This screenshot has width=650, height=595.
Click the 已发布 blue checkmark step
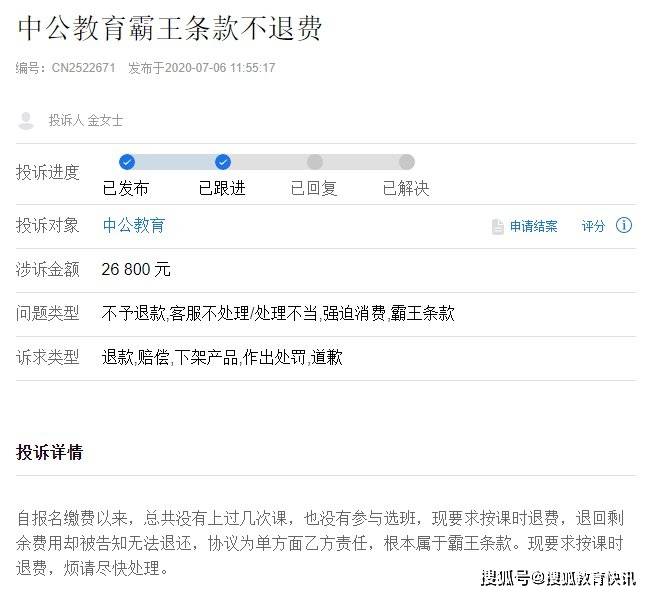click(x=127, y=162)
